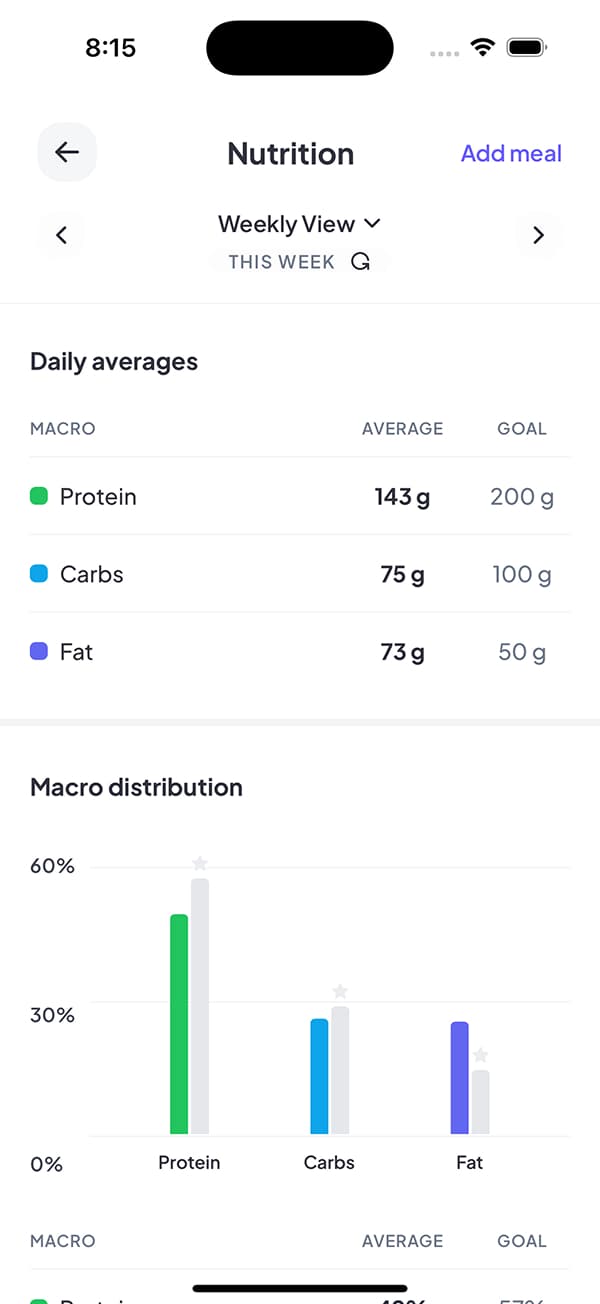The image size is (600, 1304).
Task: Select the Nutrition header title
Action: pos(290,153)
